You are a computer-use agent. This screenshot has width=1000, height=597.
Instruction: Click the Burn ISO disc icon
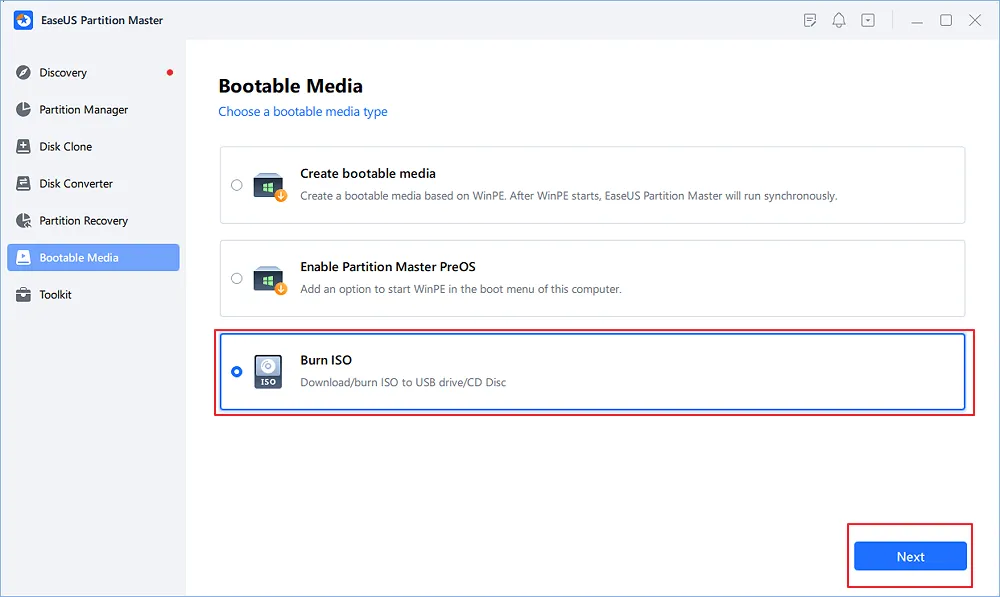pyautogui.click(x=268, y=371)
